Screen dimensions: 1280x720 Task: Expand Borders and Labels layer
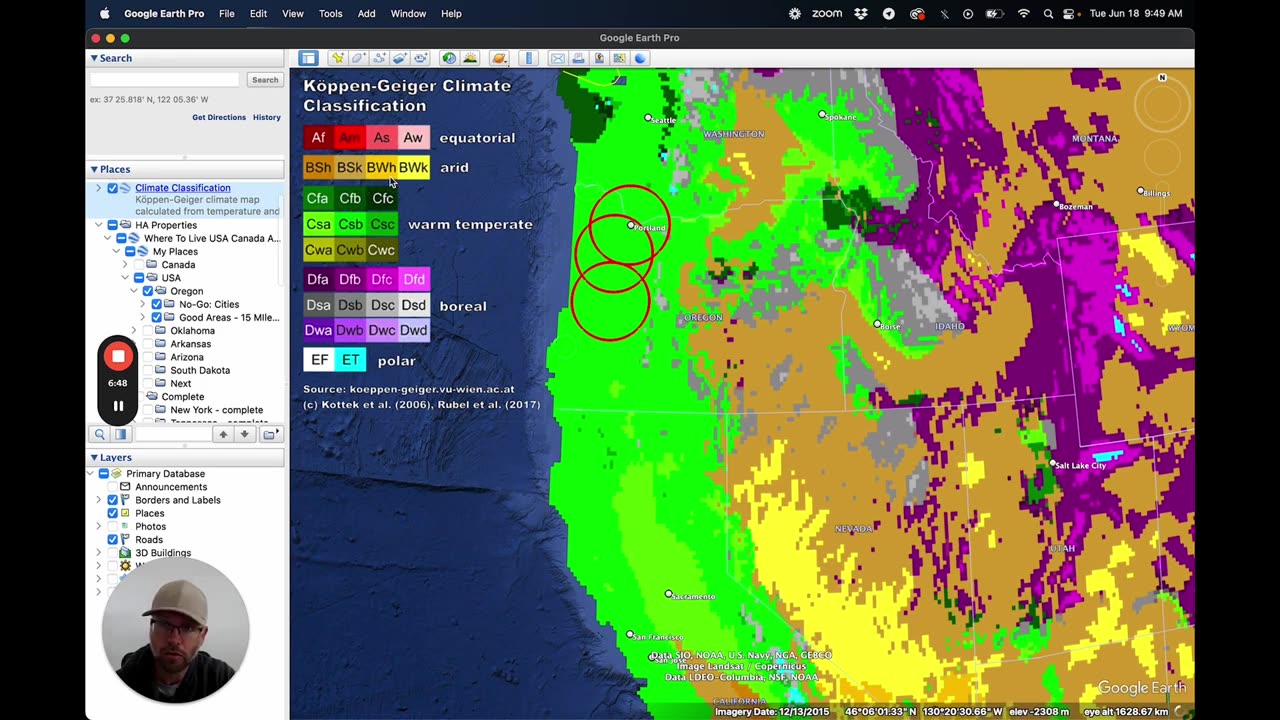coord(98,500)
